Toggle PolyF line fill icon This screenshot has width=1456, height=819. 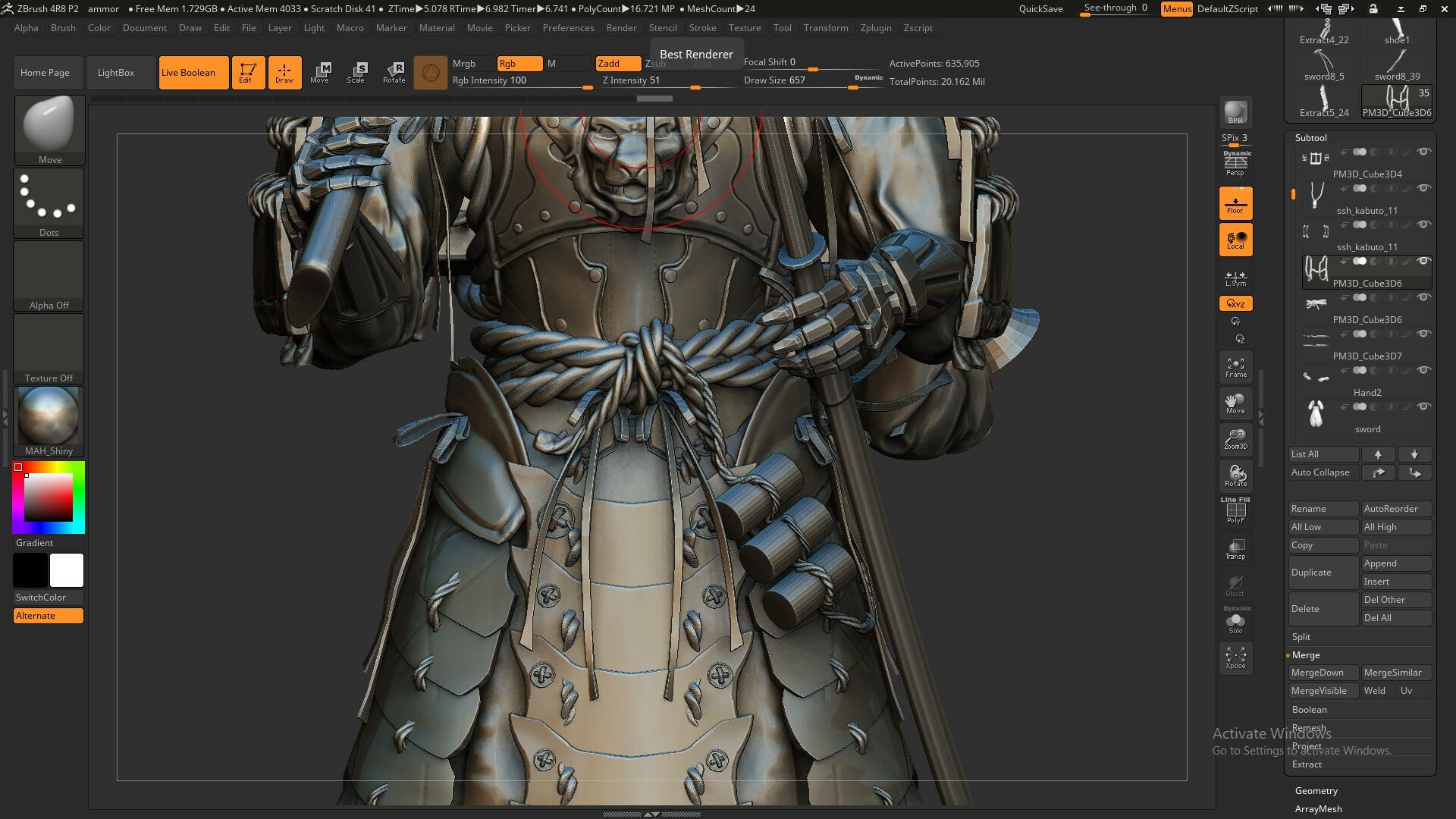coord(1235,512)
